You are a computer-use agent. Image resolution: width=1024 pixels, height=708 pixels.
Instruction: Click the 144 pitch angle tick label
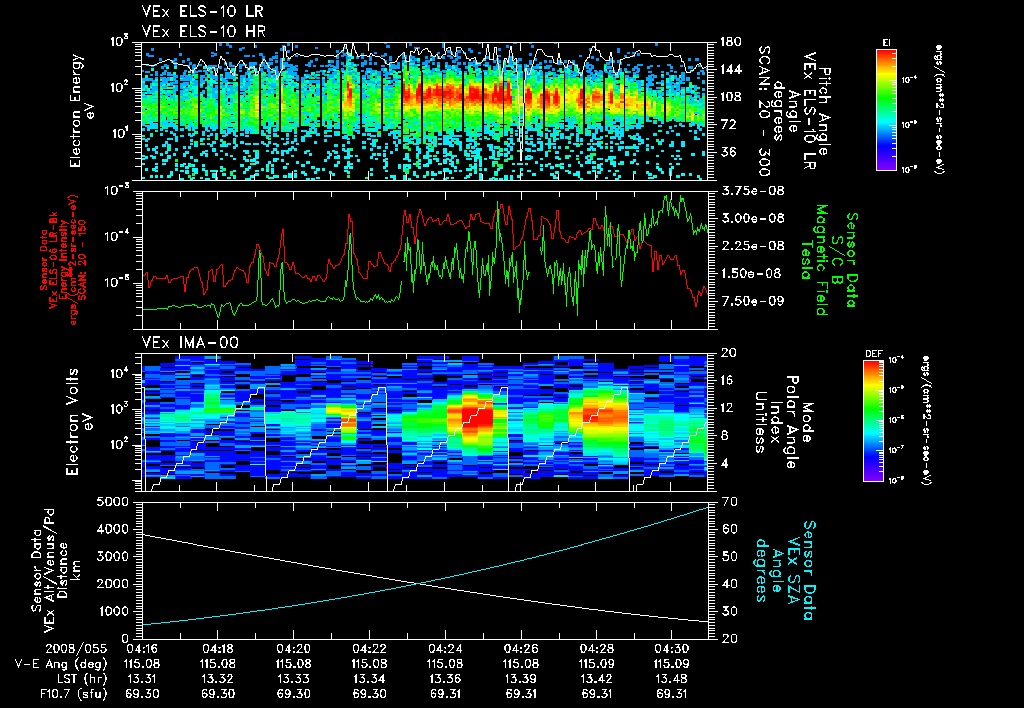(x=730, y=69)
